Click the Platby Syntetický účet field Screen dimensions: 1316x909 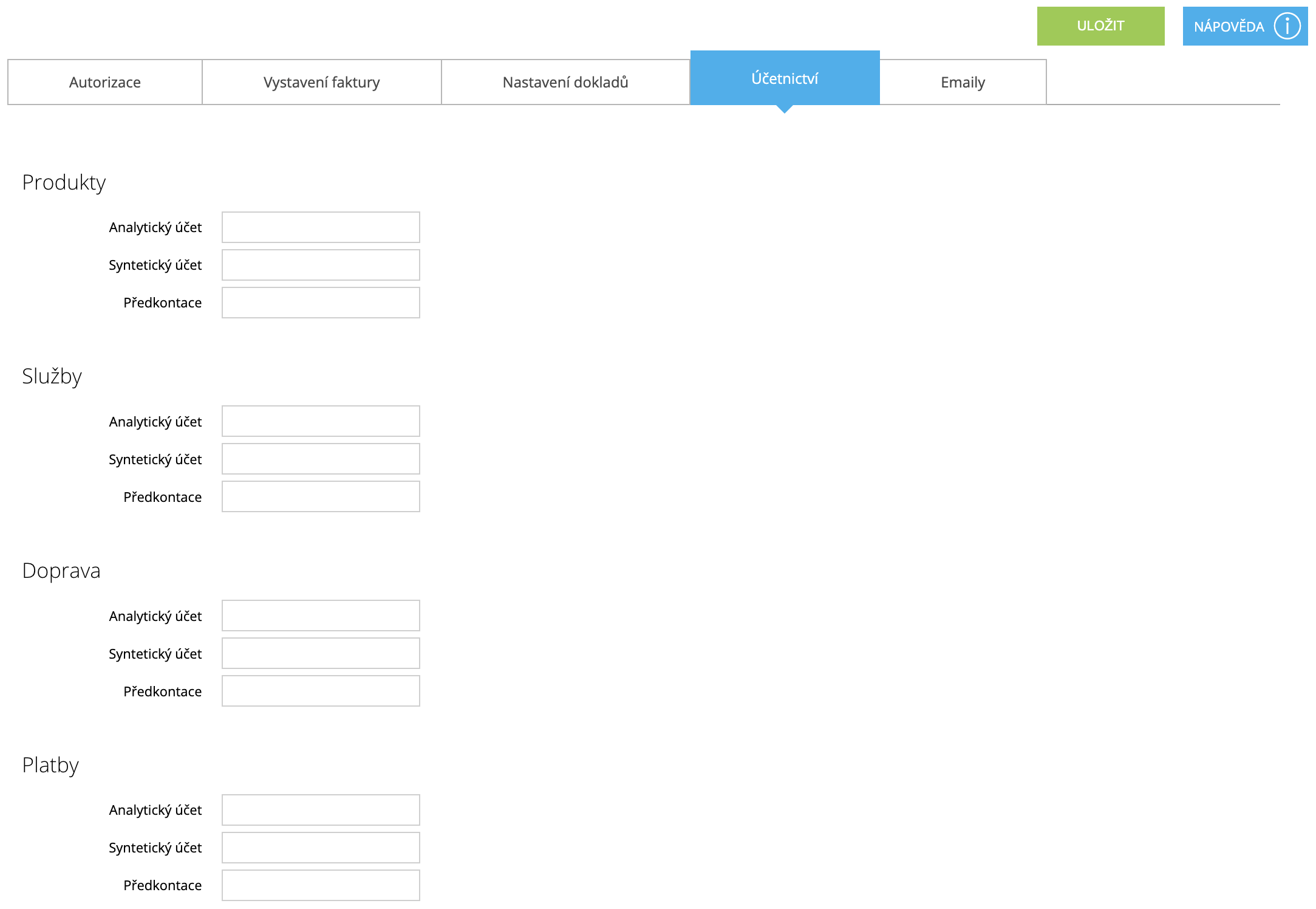point(321,848)
